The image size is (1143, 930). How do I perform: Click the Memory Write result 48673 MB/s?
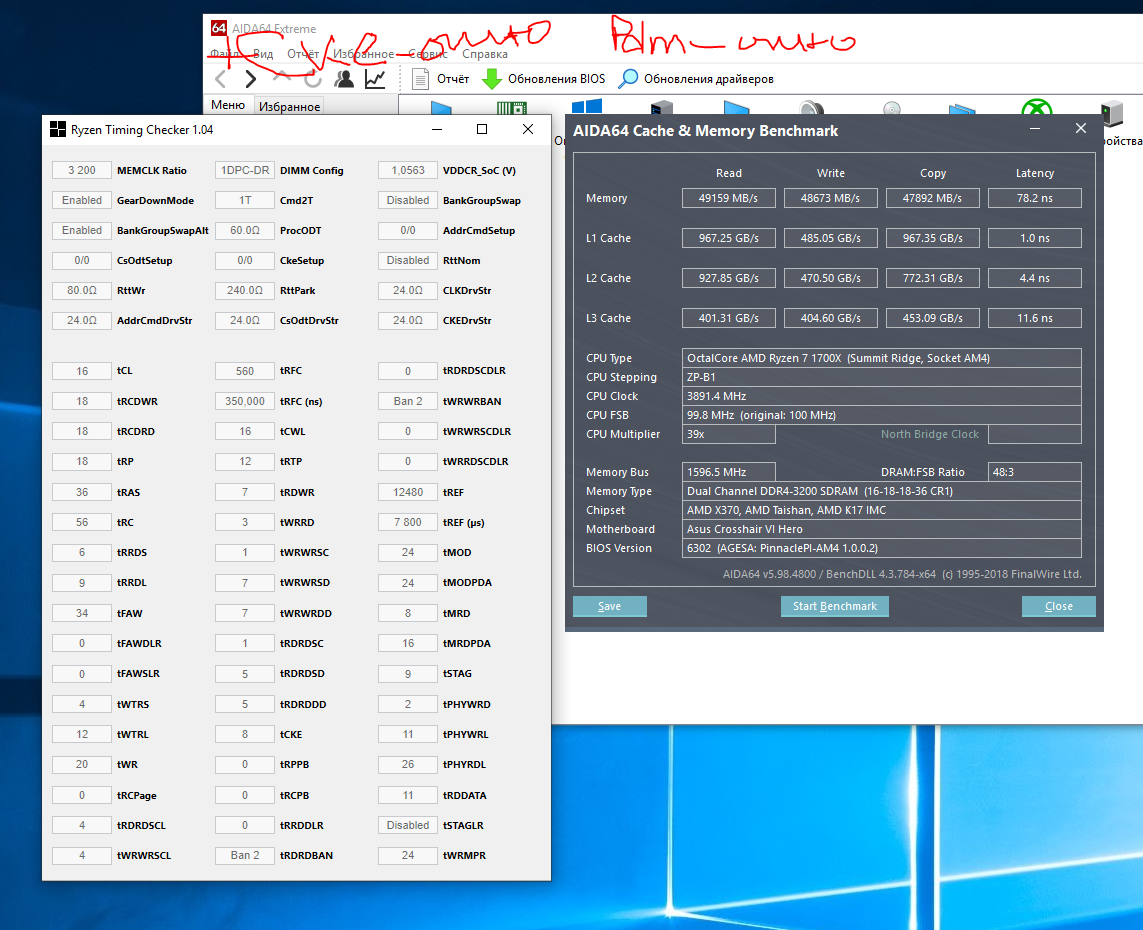point(830,198)
